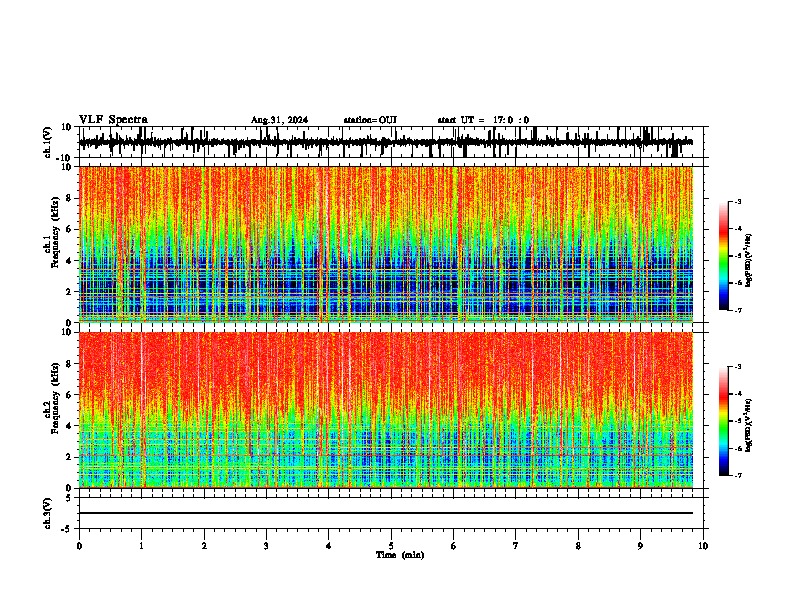This screenshot has height=612, width=792.
Task: Click time axis tick label '7'
Action: (x=516, y=546)
